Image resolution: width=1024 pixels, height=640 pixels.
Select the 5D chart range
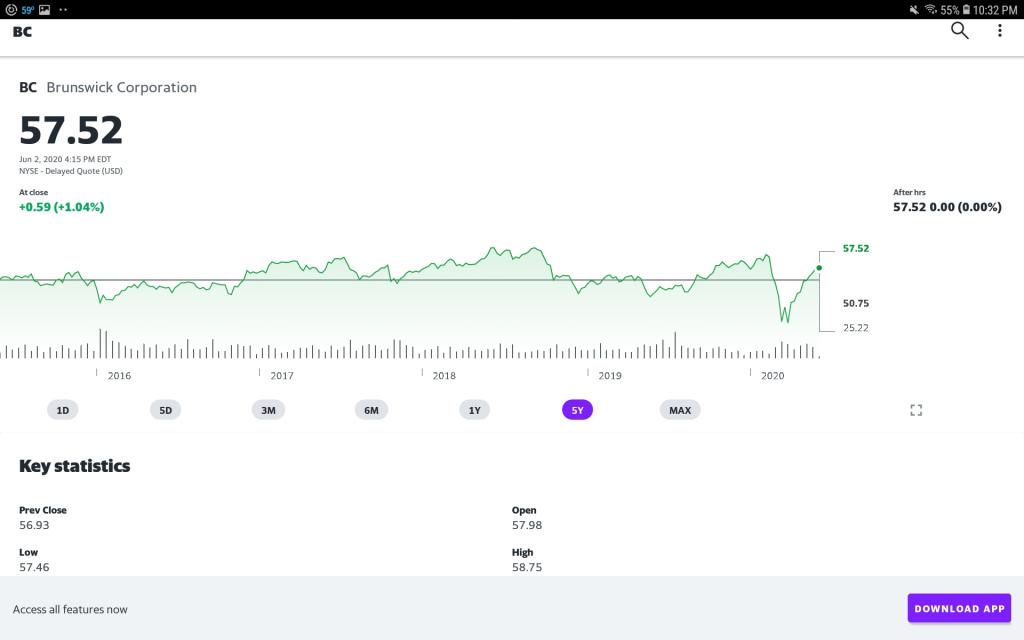(x=165, y=410)
